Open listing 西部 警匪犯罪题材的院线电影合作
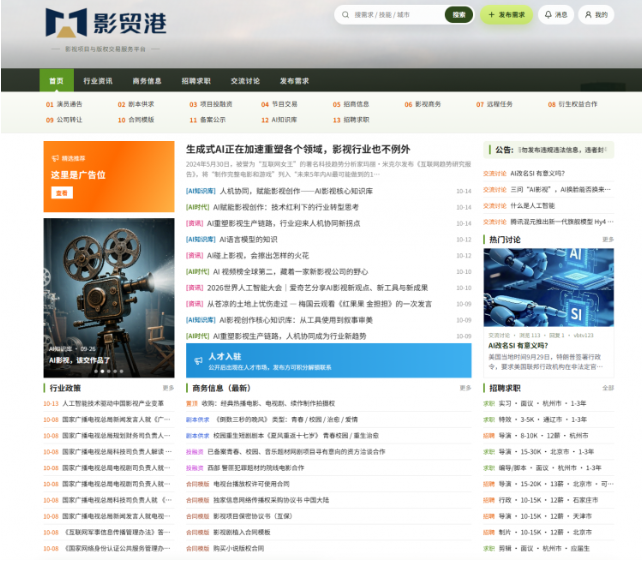This screenshot has height=569, width=642. (x=256, y=467)
